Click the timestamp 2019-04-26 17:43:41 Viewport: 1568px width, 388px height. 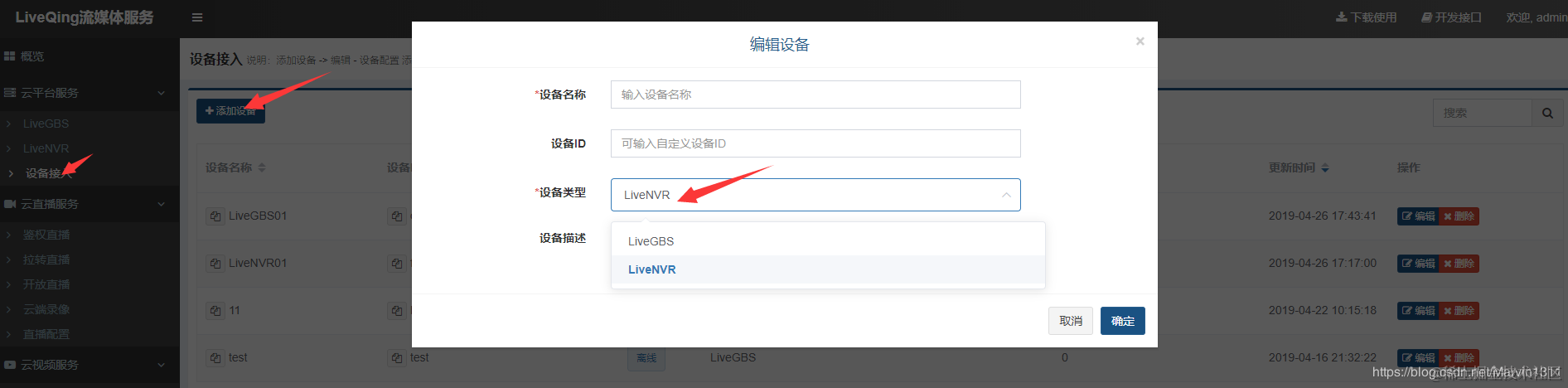point(1323,216)
